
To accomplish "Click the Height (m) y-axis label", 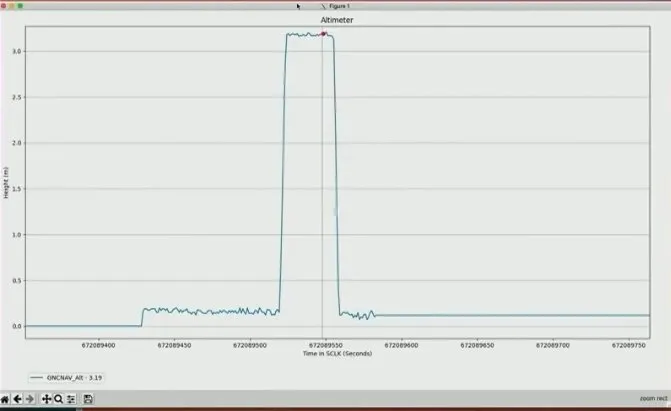I will (5, 180).
